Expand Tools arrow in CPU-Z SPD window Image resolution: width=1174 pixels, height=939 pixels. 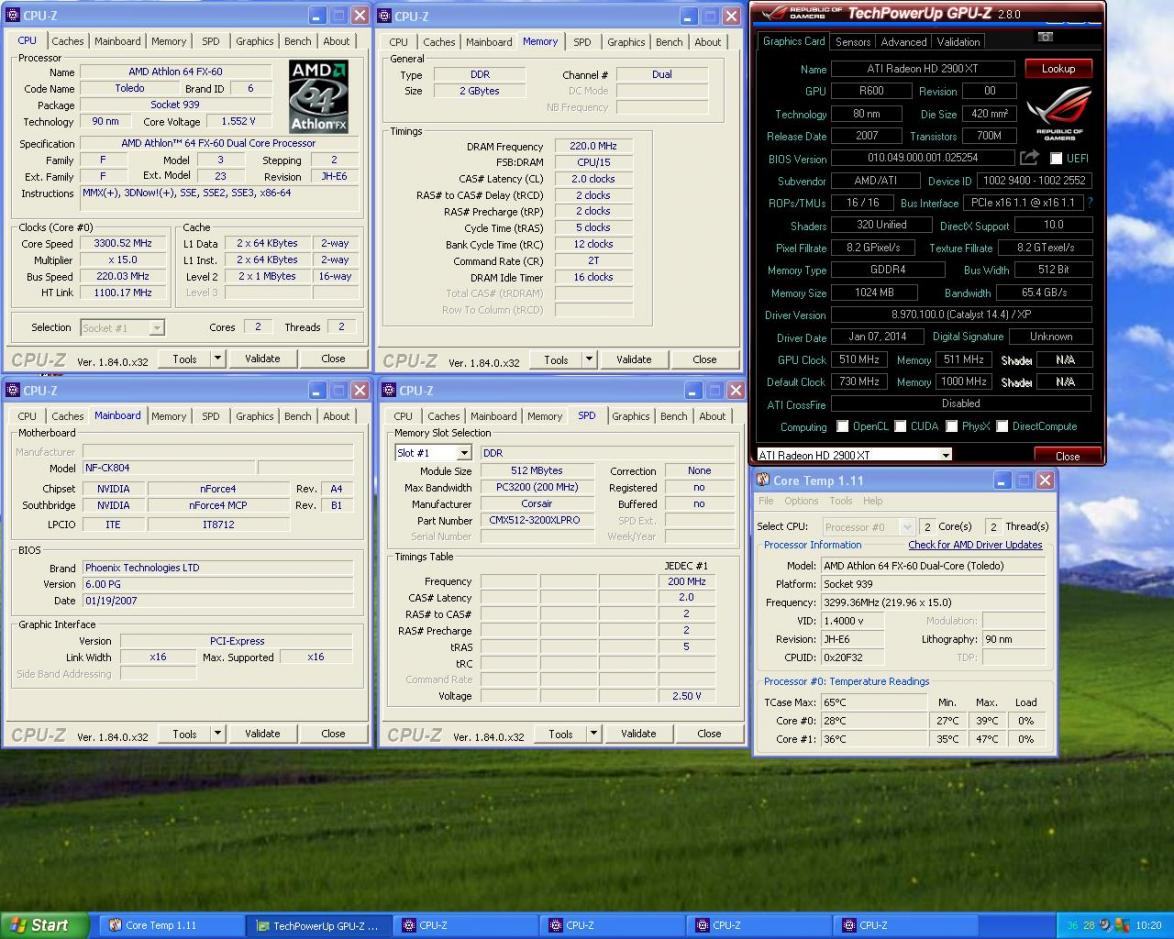click(593, 734)
